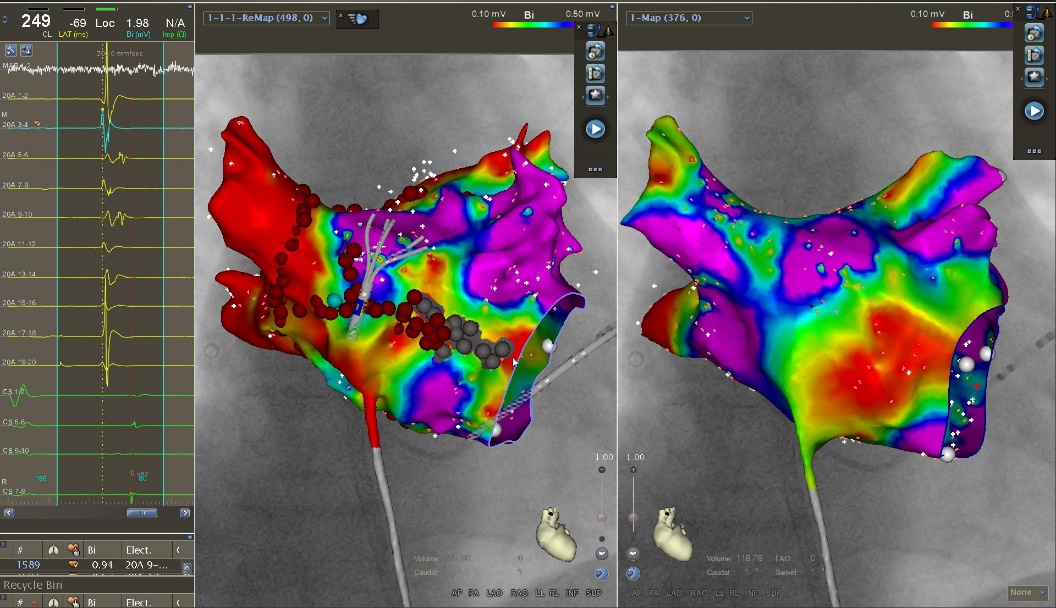1056x608 pixels.
Task: Click the ECG horizontal scrollbar thumb
Action: (142, 513)
